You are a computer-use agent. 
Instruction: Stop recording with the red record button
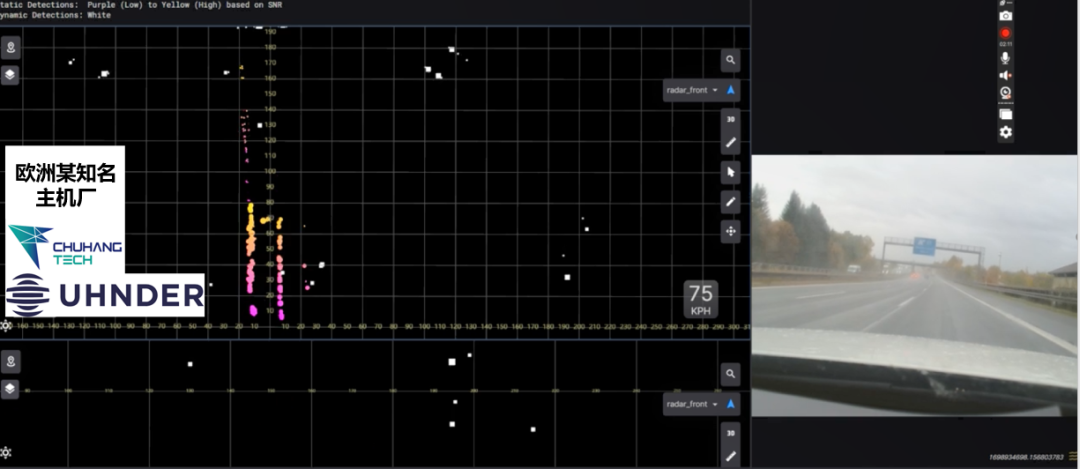coord(1006,33)
